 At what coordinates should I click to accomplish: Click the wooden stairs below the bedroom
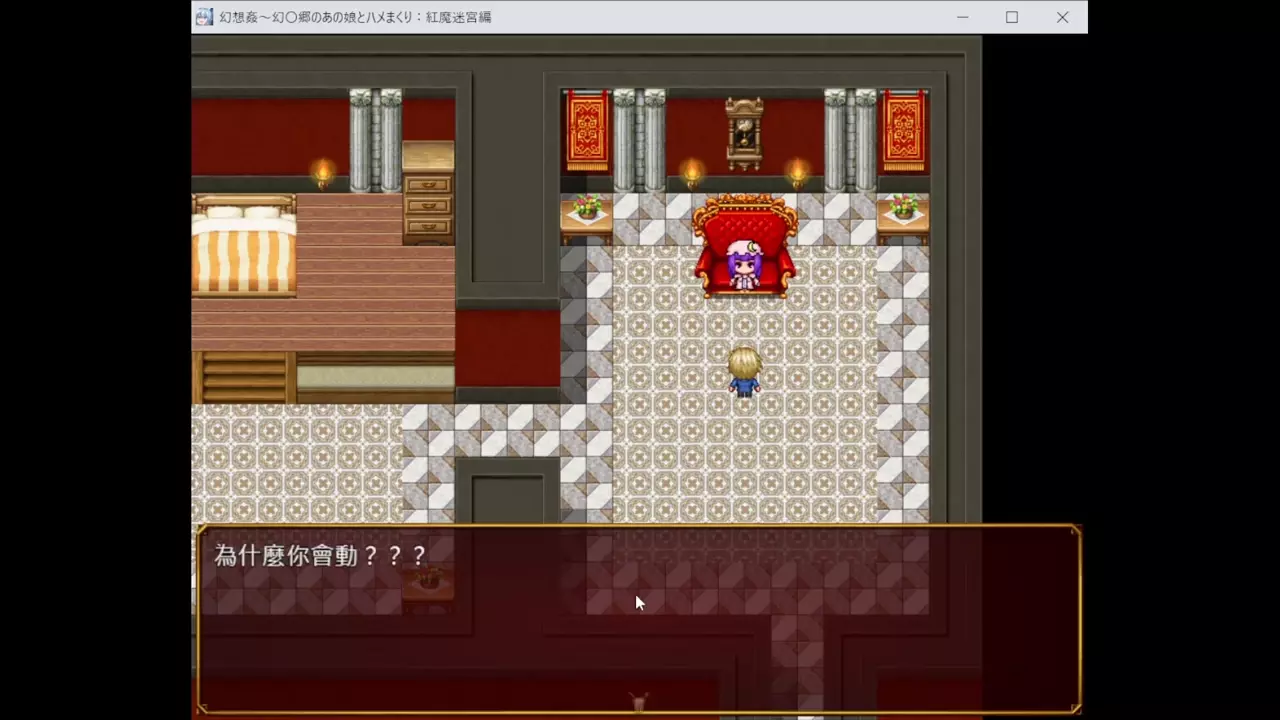click(x=243, y=377)
